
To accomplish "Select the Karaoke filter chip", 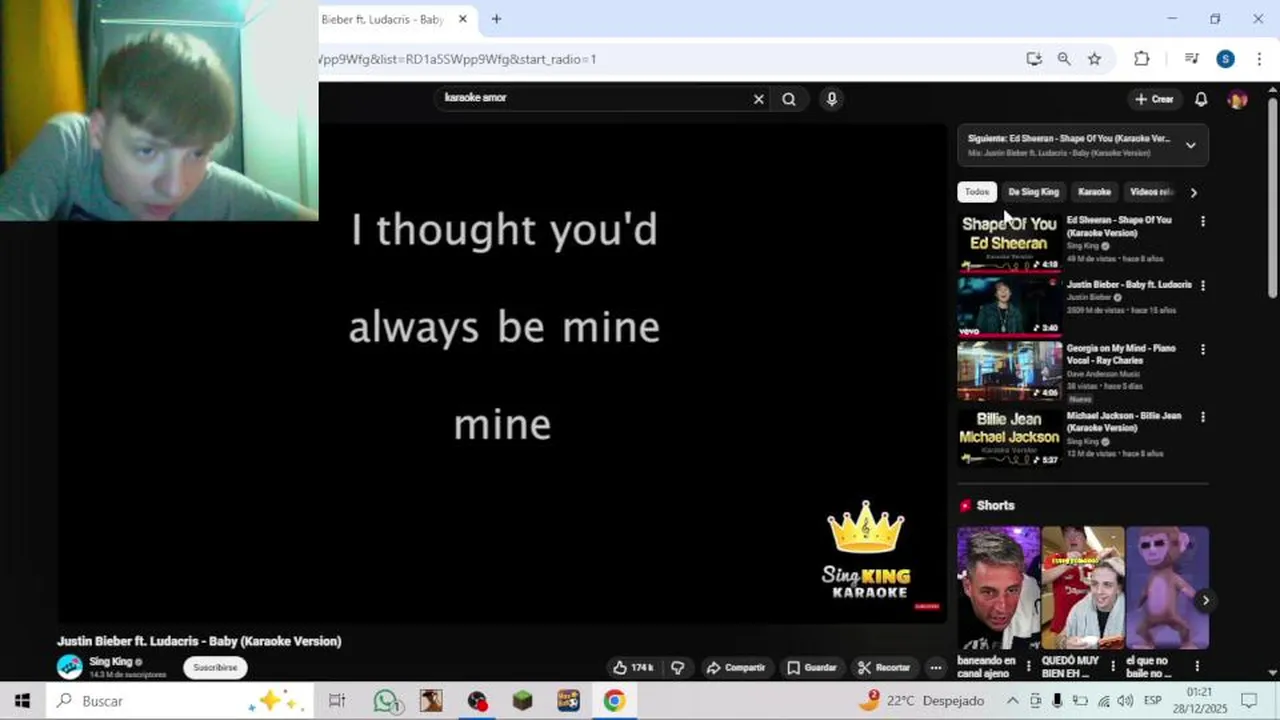I will (x=1094, y=192).
